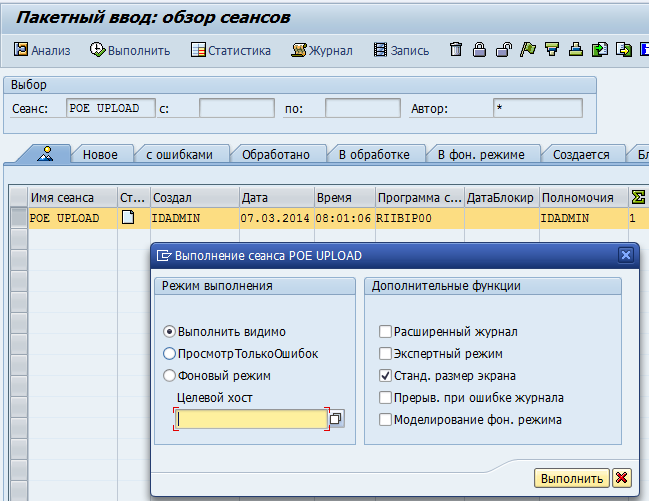Switch to the Создается tab
This screenshot has width=649, height=501.
581,154
